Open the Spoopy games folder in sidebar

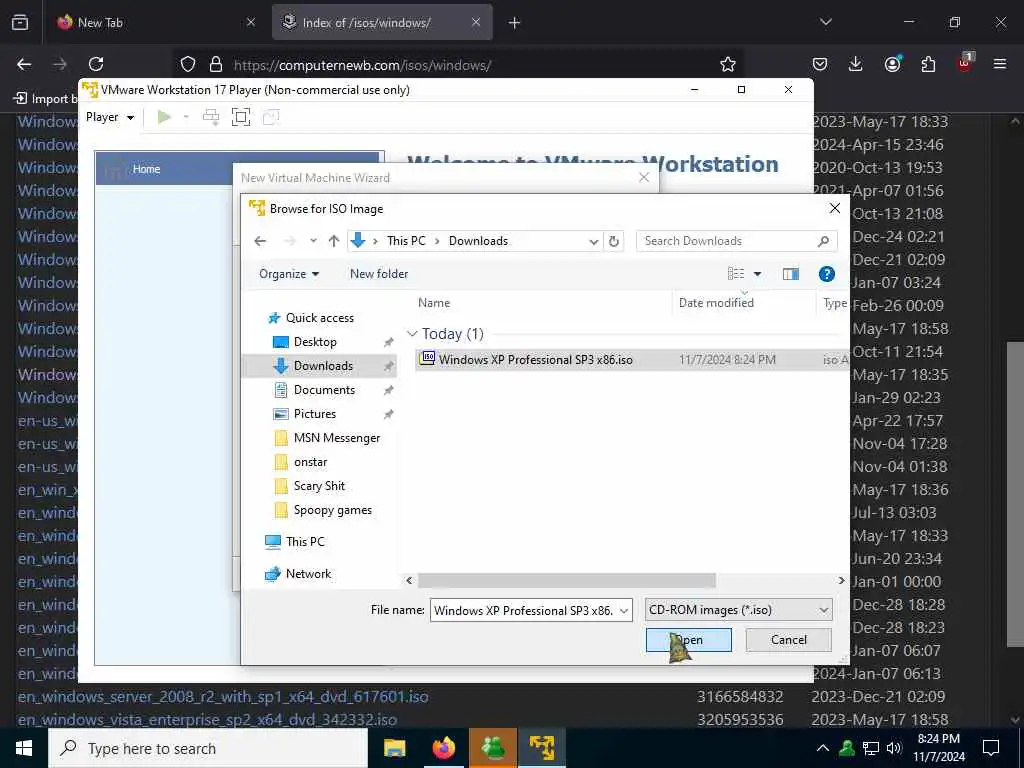[x=332, y=510]
